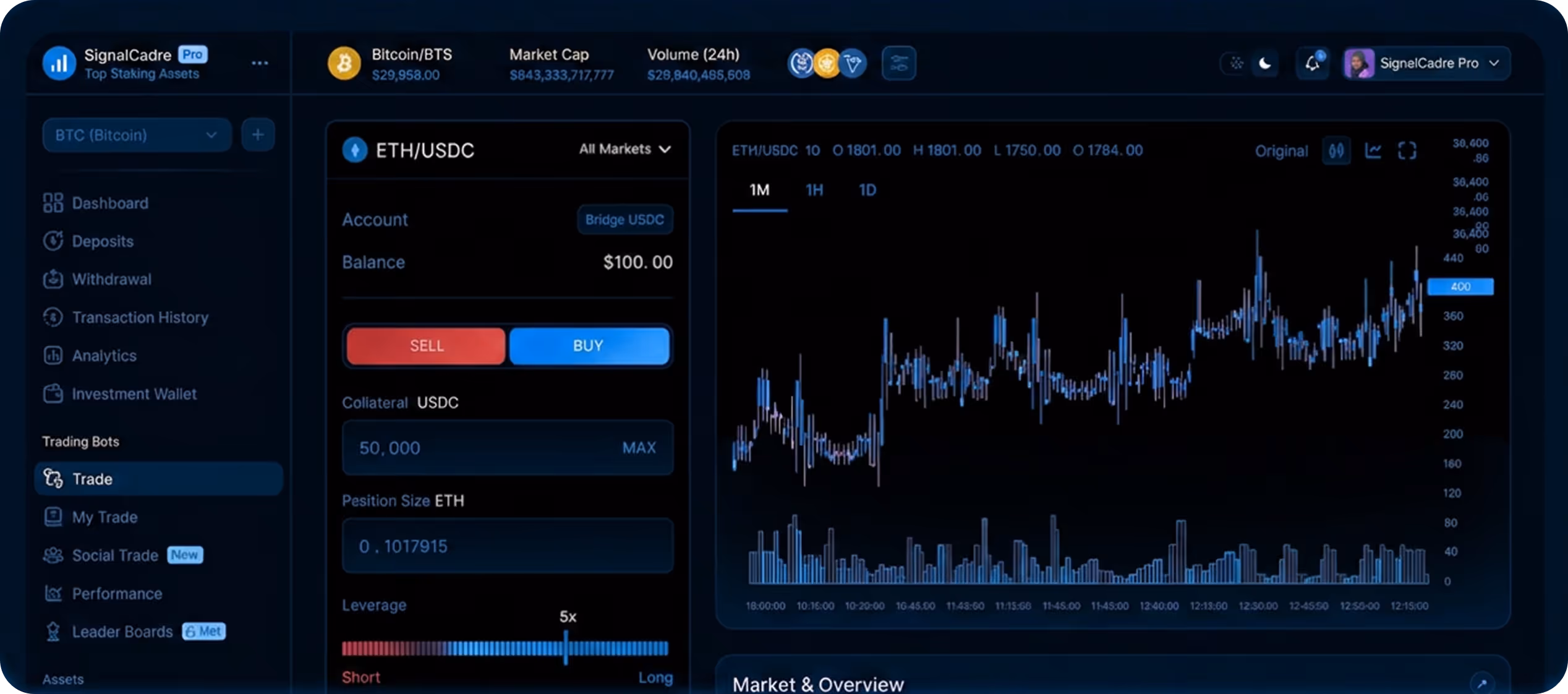Open Leader Boards in the sidebar
The height and width of the screenshot is (694, 1568).
(x=108, y=632)
